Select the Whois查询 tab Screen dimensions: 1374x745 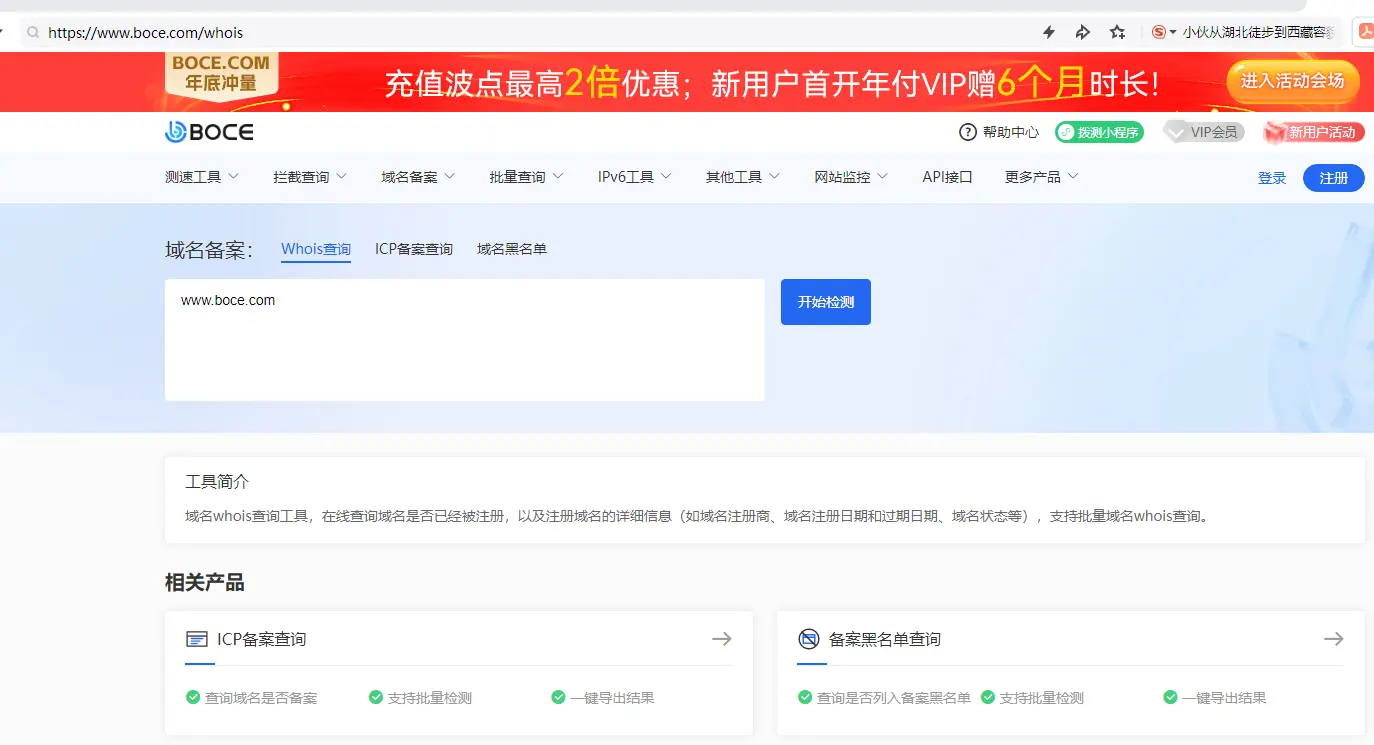316,249
